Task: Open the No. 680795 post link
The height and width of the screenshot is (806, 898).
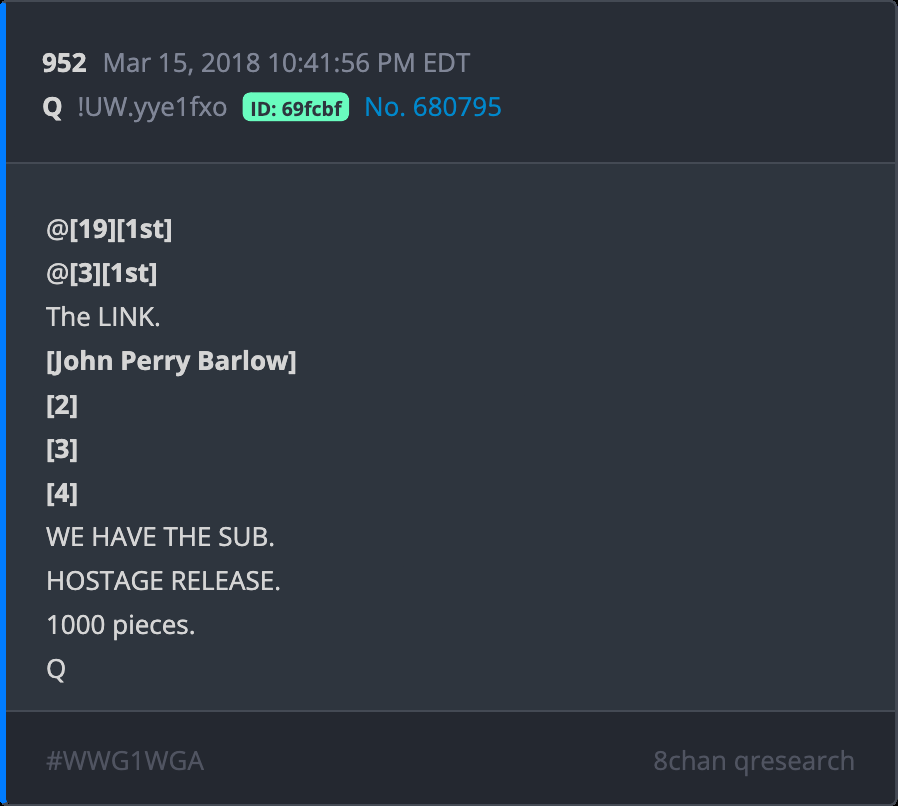Action: [433, 108]
